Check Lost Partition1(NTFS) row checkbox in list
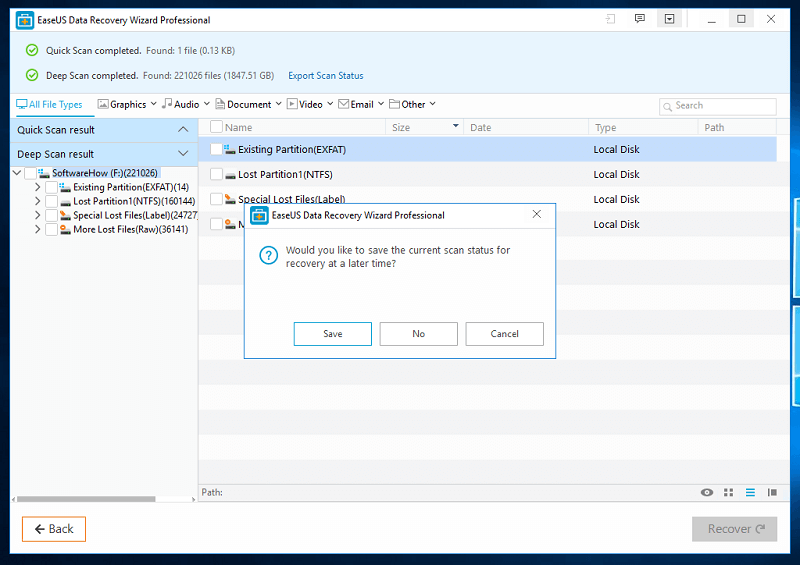The width and height of the screenshot is (800, 565). click(216, 174)
